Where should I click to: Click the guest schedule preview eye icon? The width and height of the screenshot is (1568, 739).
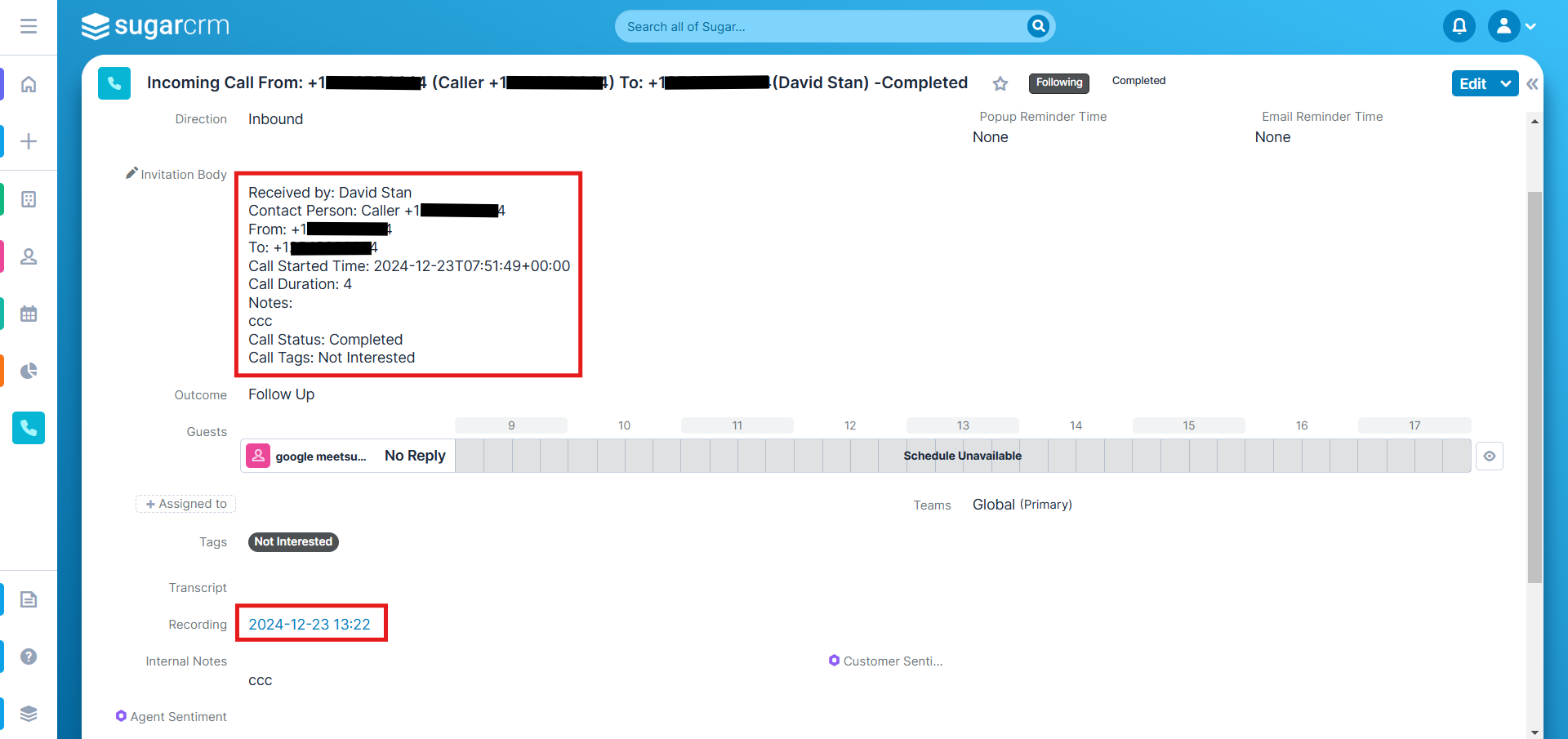[x=1490, y=456]
